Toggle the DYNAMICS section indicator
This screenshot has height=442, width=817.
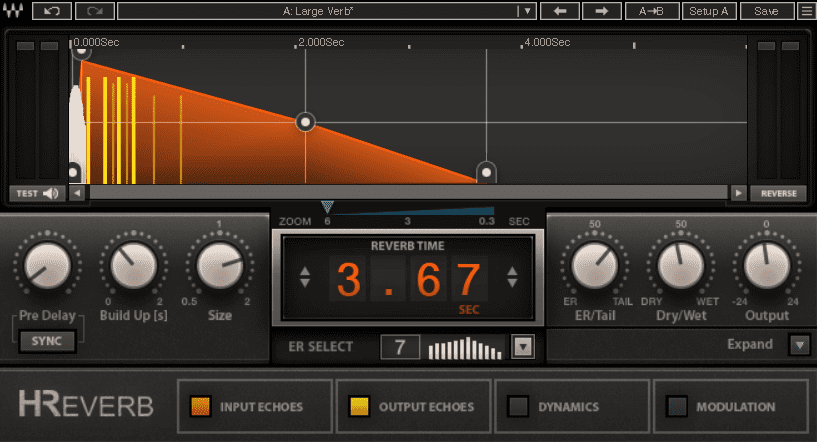tap(518, 407)
